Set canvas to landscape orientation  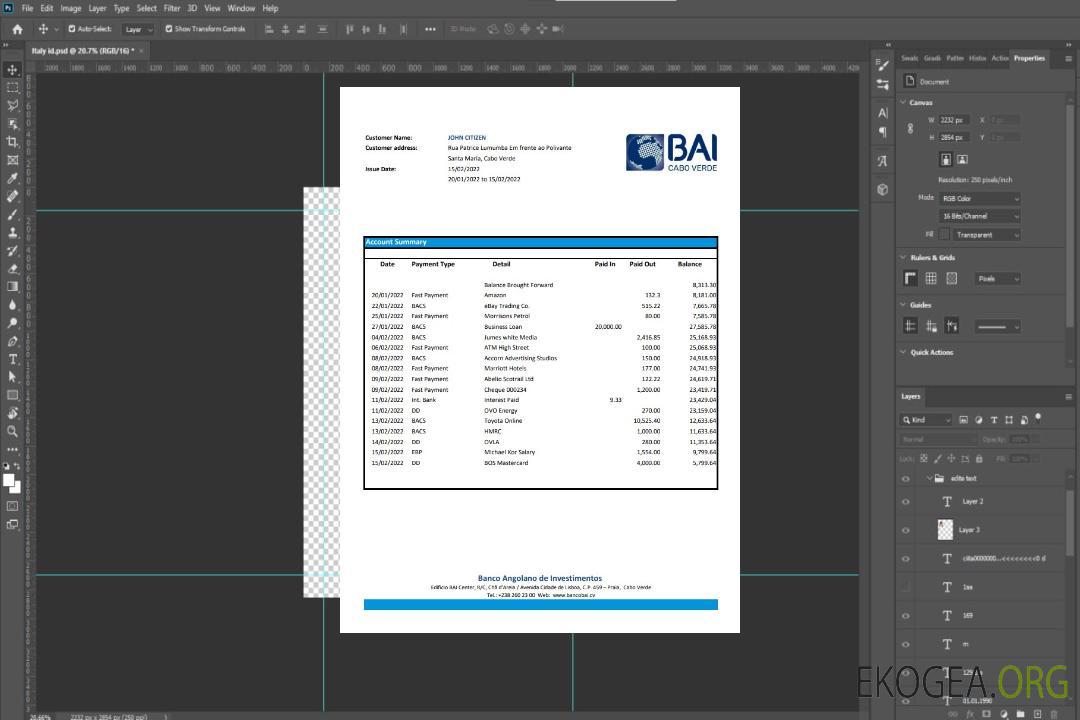pos(962,159)
